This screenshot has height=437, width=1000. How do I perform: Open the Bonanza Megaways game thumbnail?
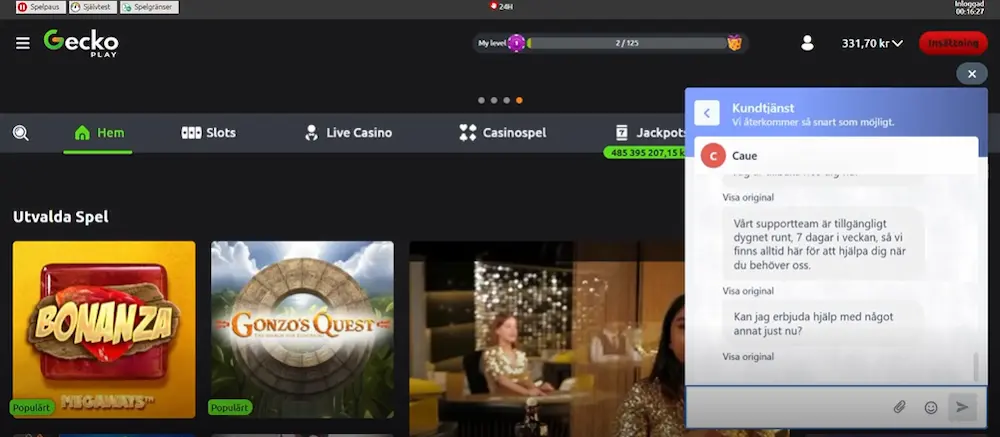[x=104, y=329]
